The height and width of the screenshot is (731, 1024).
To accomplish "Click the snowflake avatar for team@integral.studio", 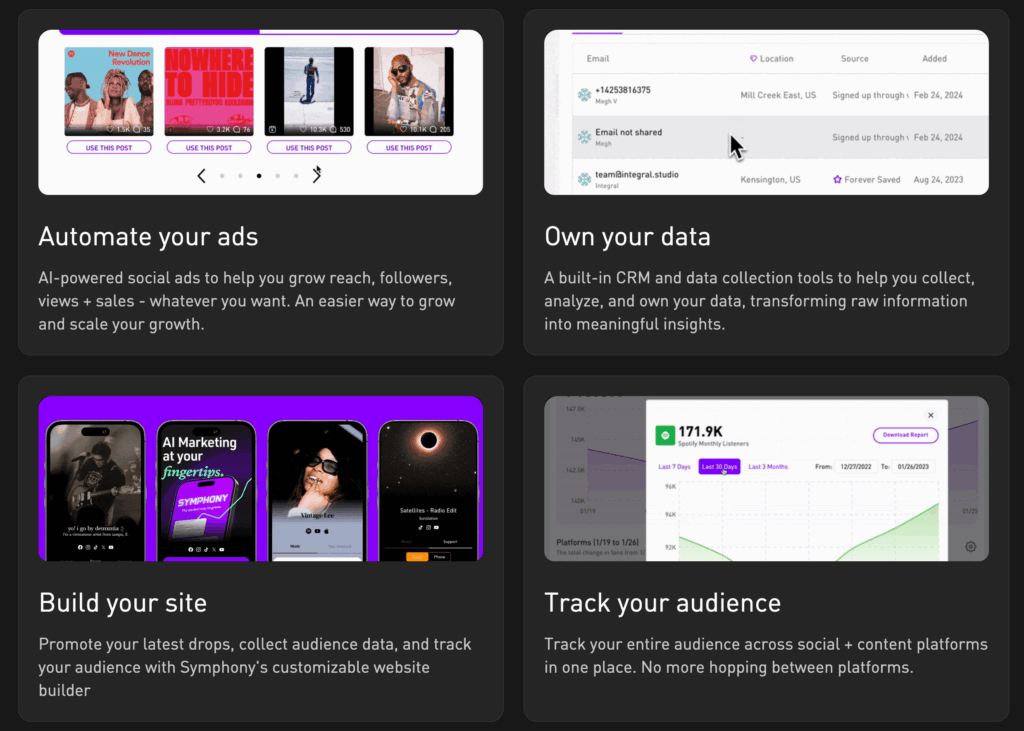I will coord(584,180).
